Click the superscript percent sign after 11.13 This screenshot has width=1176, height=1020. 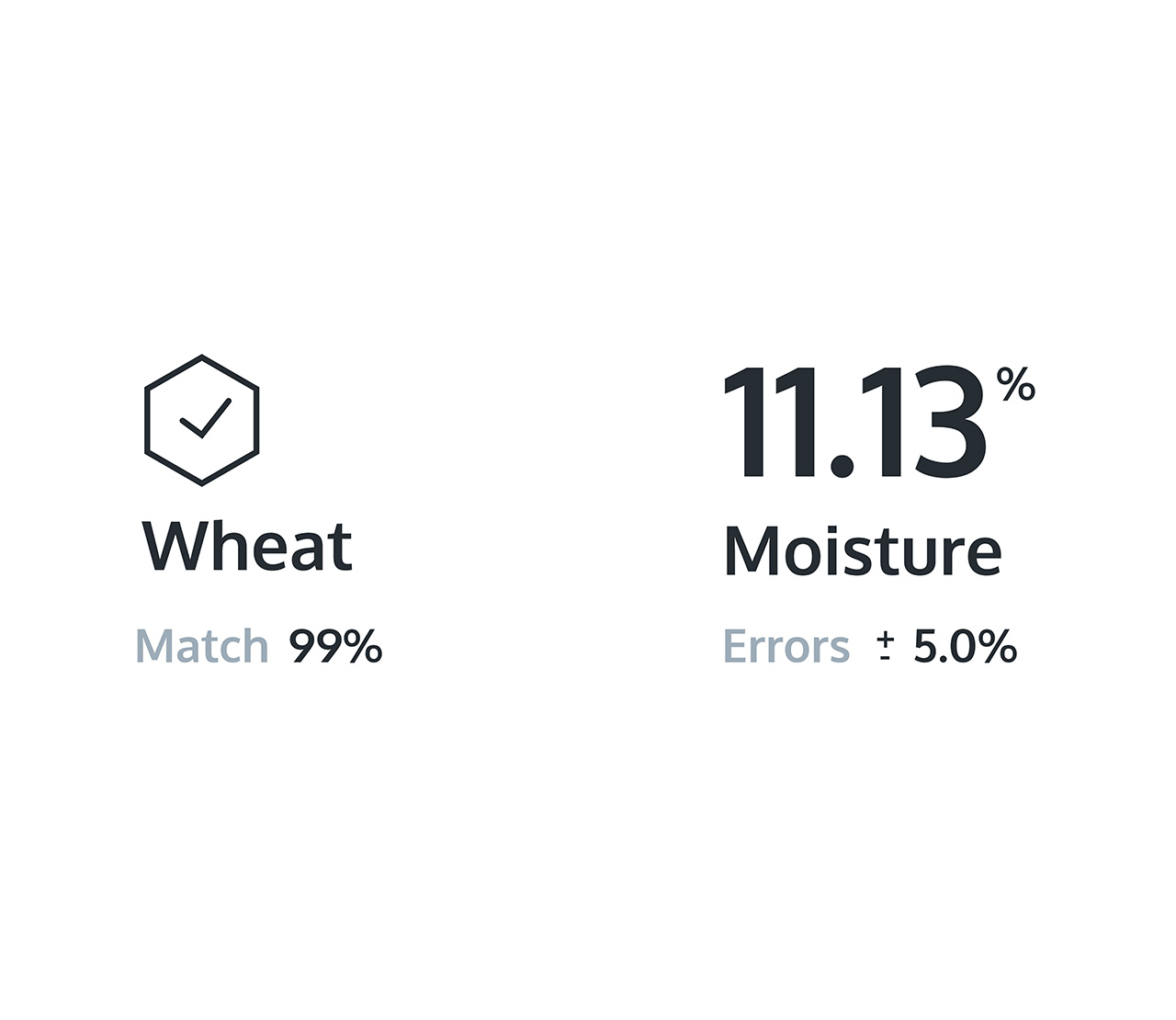[1016, 386]
